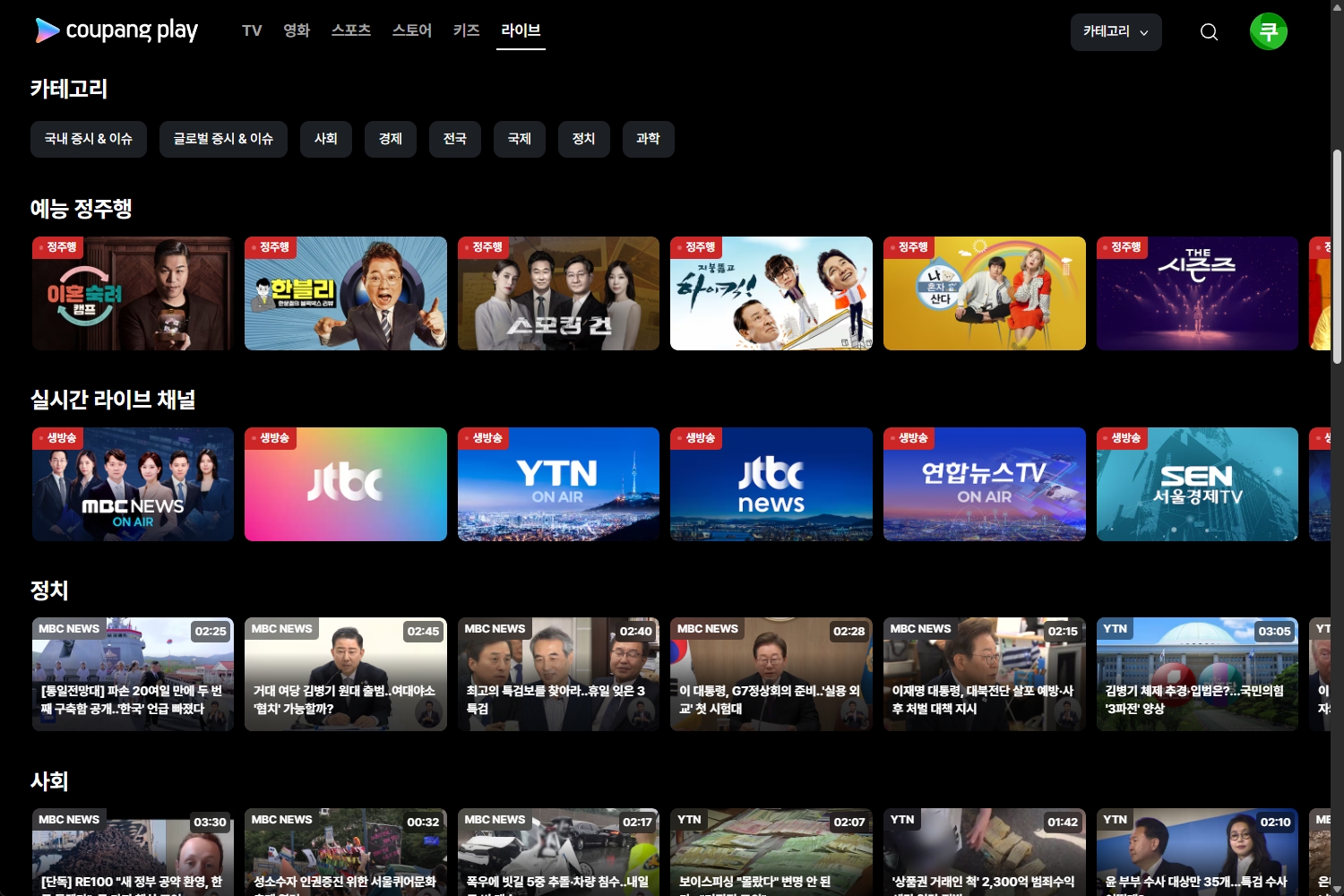Open the 한블리 show thumbnail
The width and height of the screenshot is (1344, 896).
346,293
